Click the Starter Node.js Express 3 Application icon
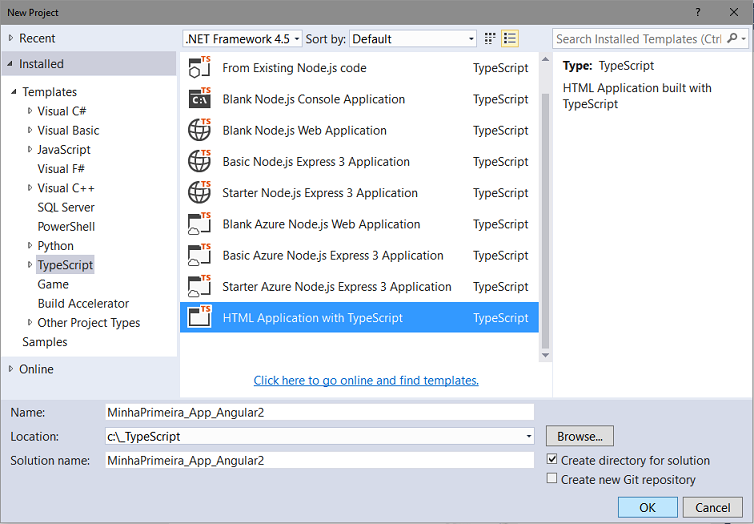 (200, 193)
